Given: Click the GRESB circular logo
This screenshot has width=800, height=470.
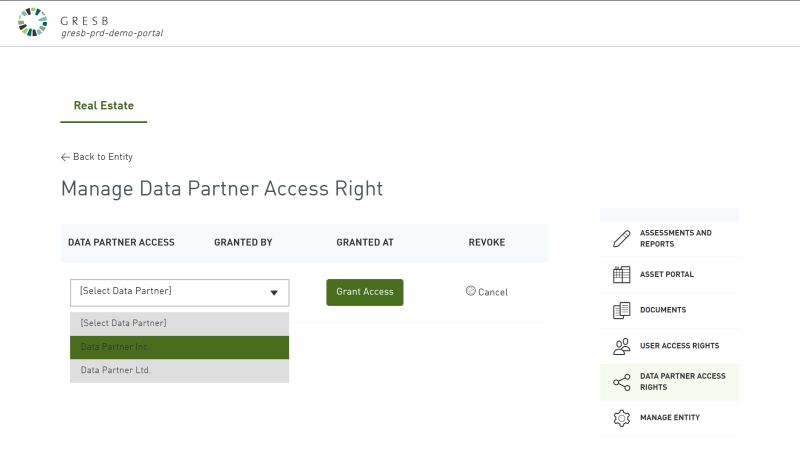Looking at the screenshot, I should click(x=32, y=22).
